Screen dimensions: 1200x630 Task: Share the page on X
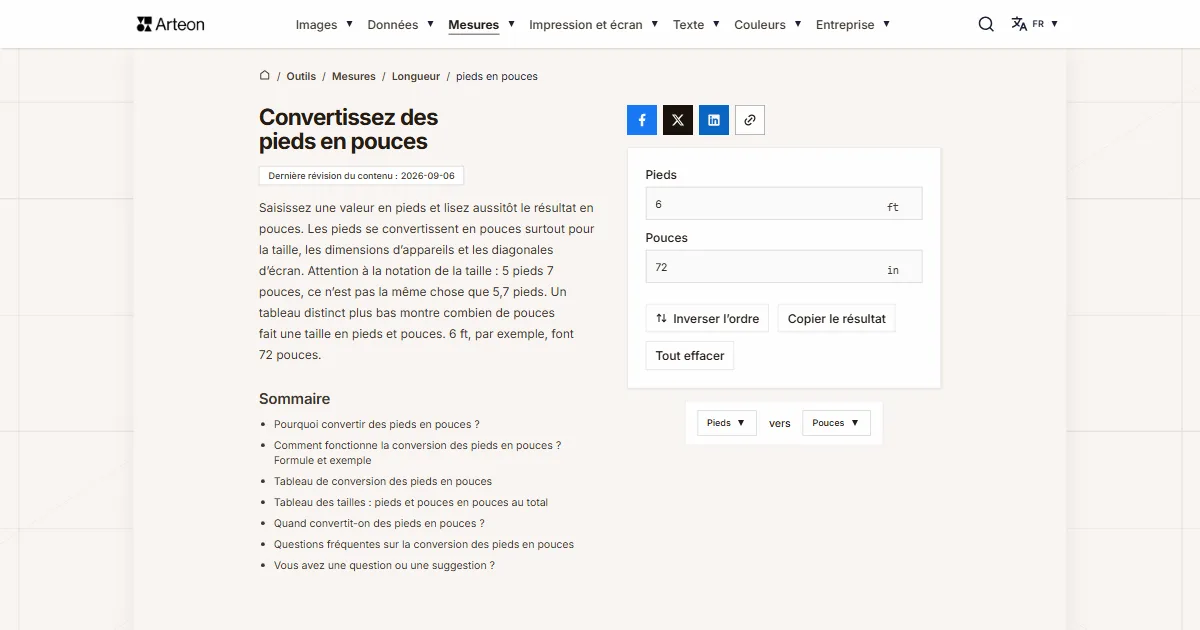tap(678, 120)
